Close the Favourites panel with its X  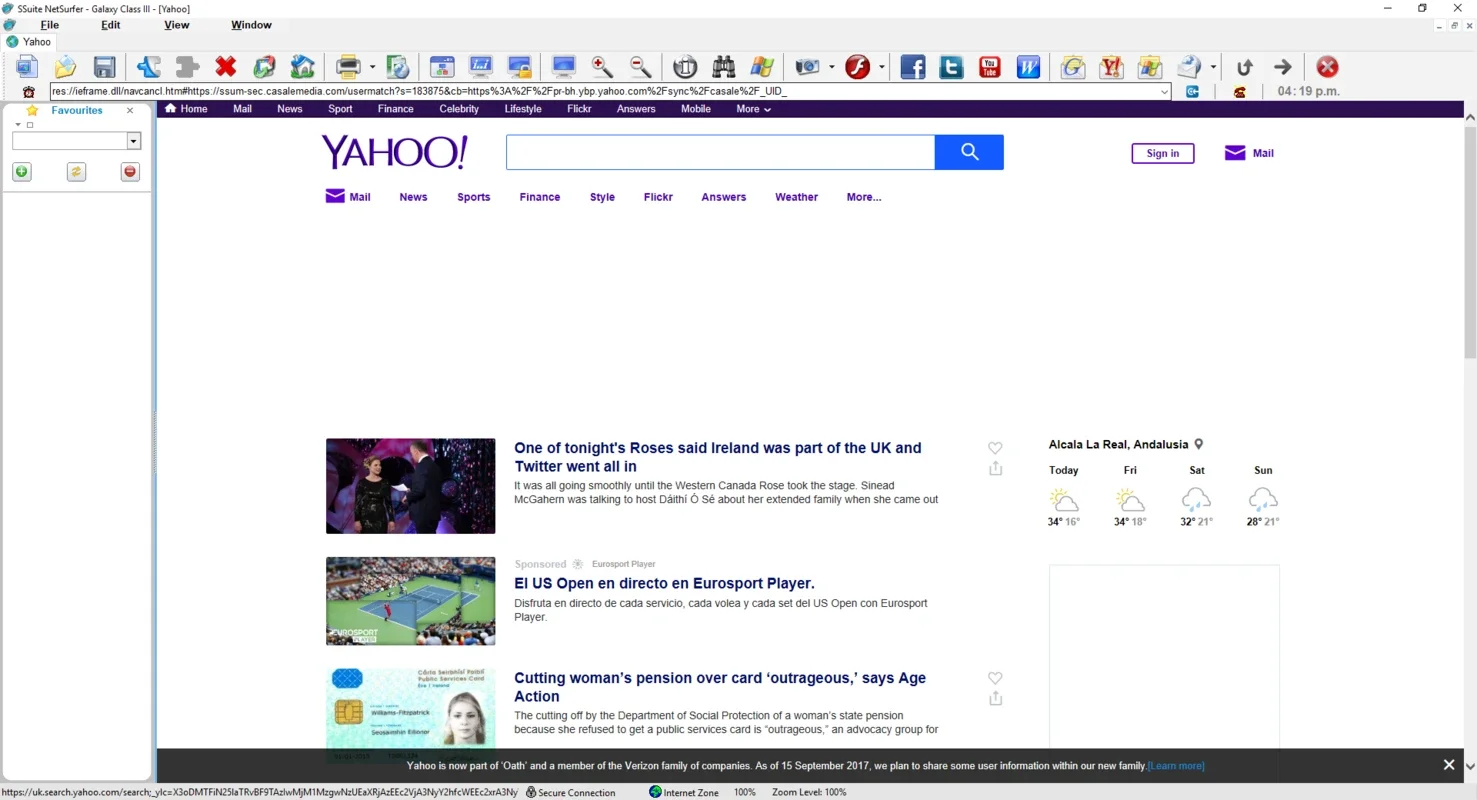130,111
